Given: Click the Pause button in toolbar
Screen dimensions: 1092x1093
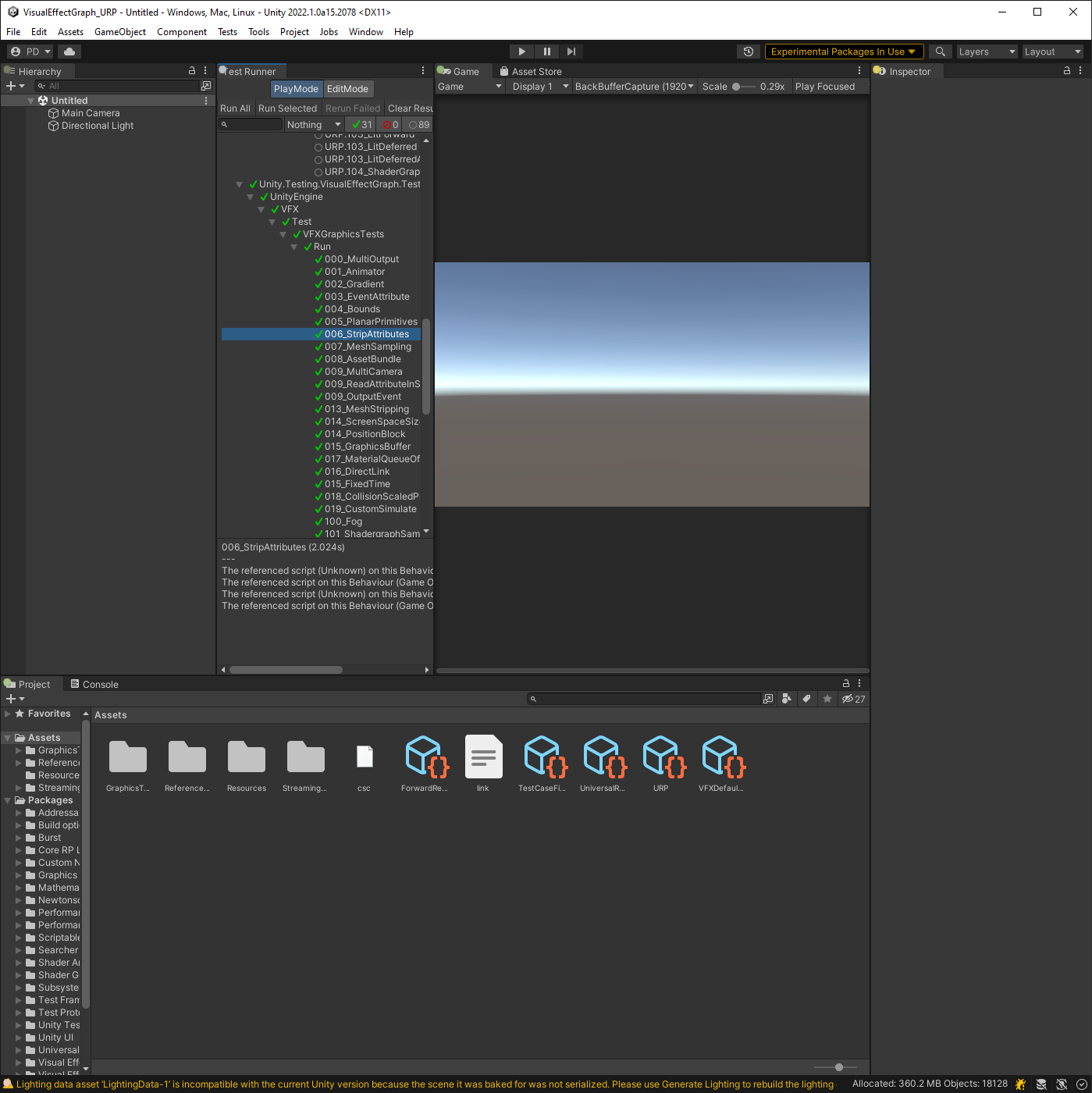Looking at the screenshot, I should click(546, 52).
